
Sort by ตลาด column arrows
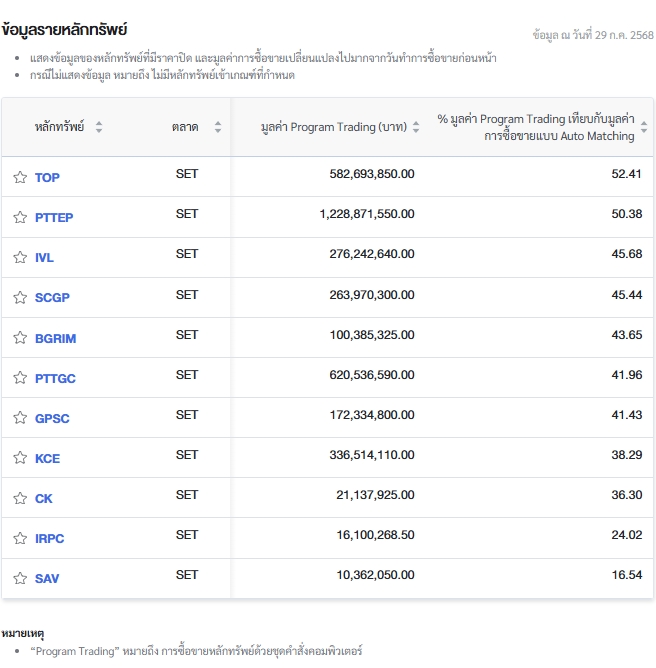[218, 127]
